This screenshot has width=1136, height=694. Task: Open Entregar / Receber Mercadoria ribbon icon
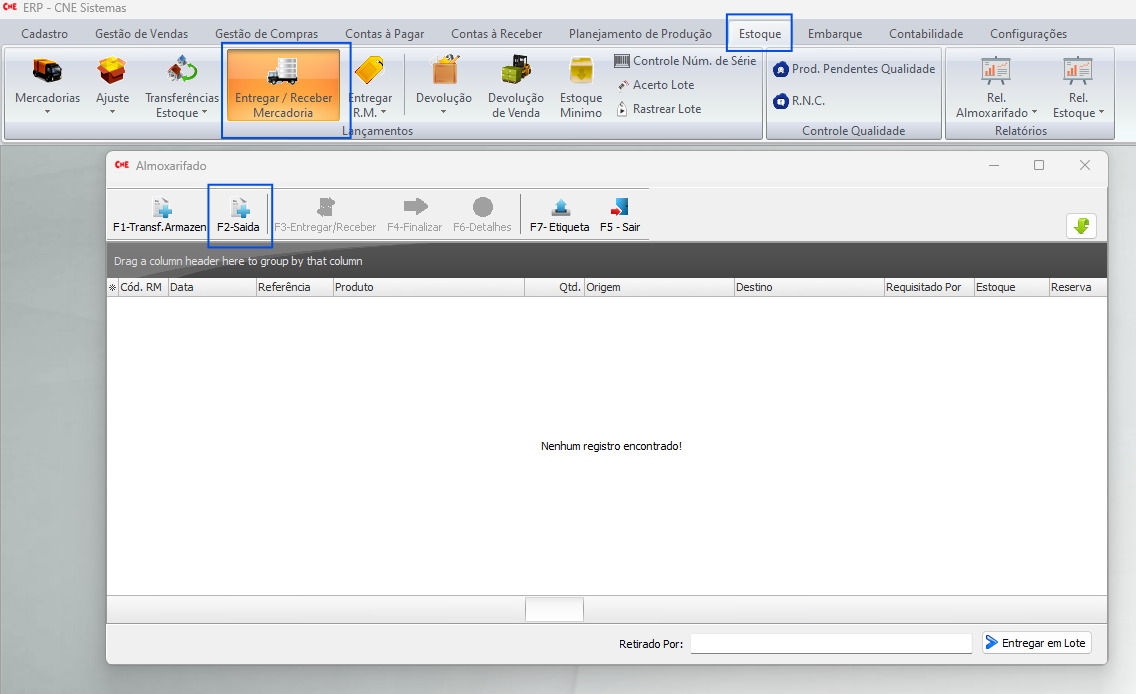tap(283, 72)
